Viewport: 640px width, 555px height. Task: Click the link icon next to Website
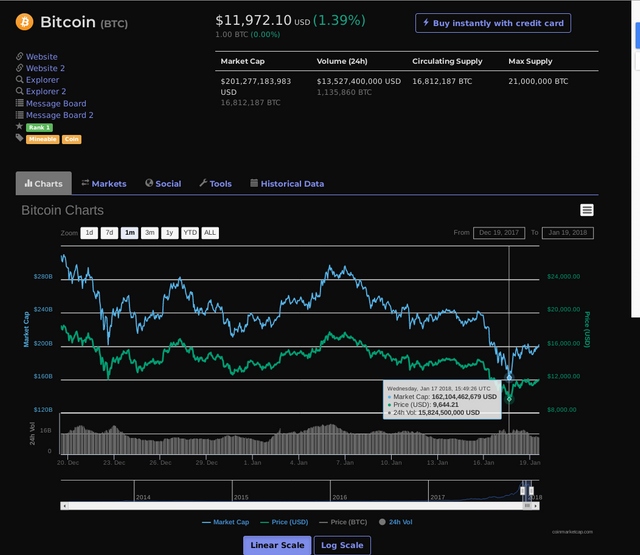click(x=19, y=56)
